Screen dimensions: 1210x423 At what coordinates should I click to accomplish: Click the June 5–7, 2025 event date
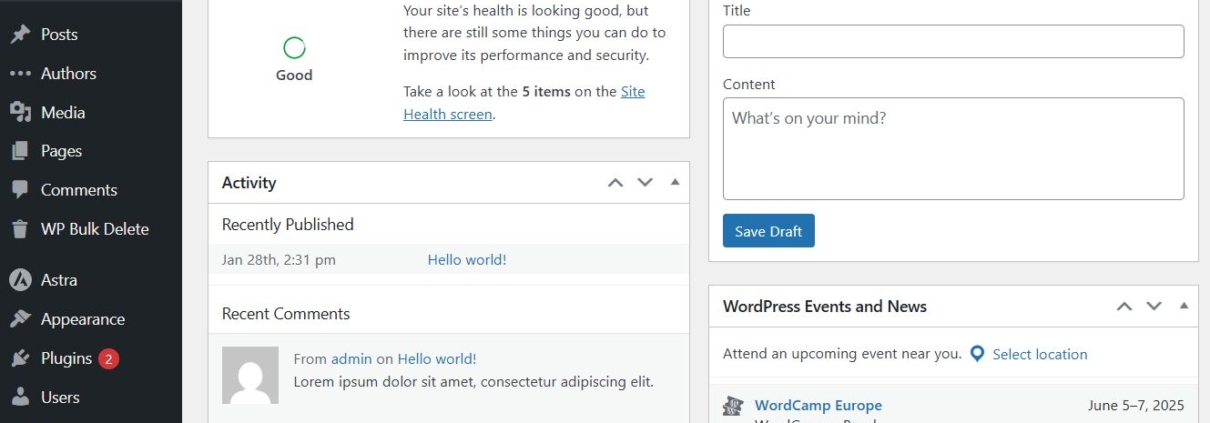coord(1136,405)
